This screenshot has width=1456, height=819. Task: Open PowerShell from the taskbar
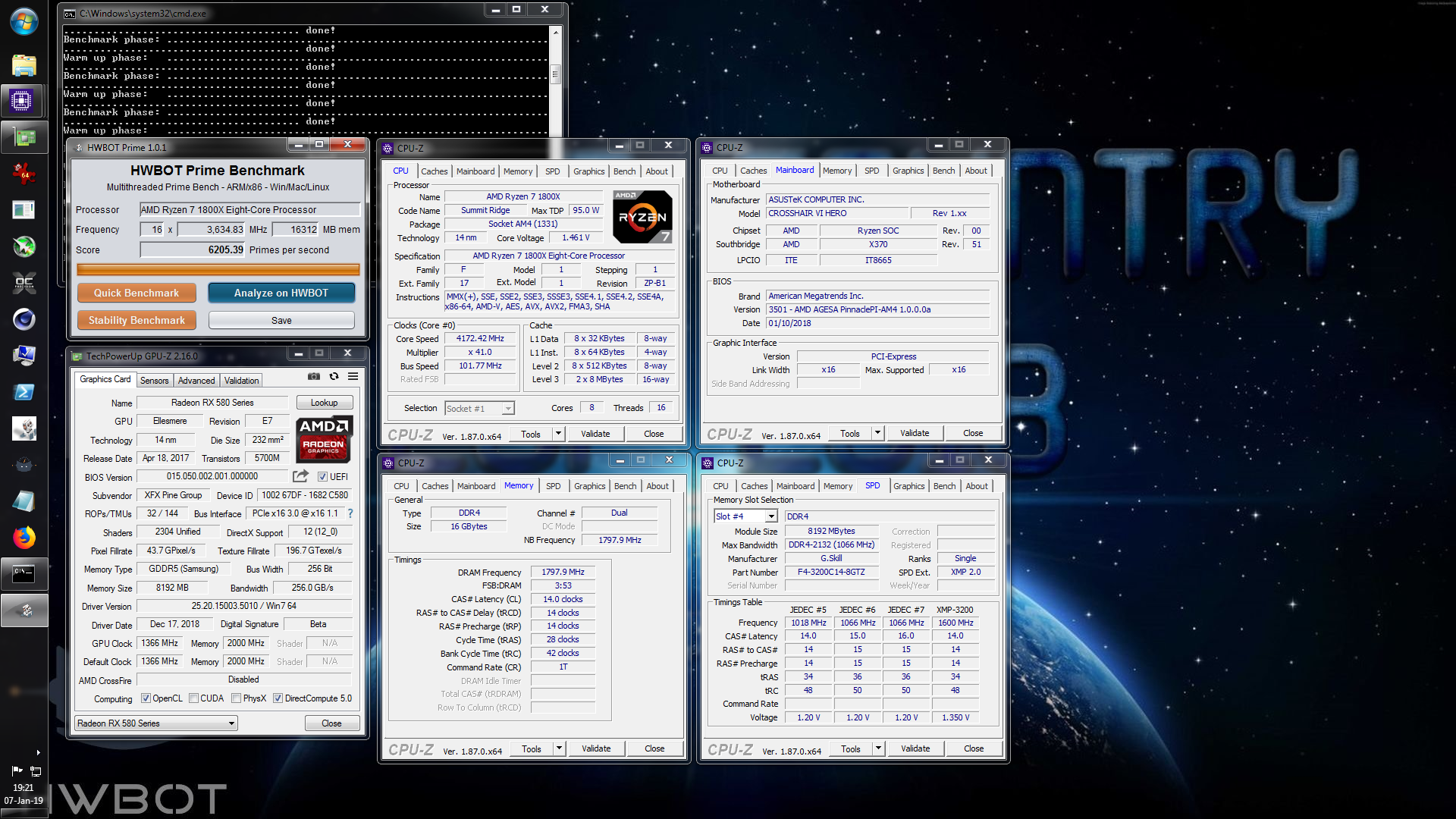(24, 392)
